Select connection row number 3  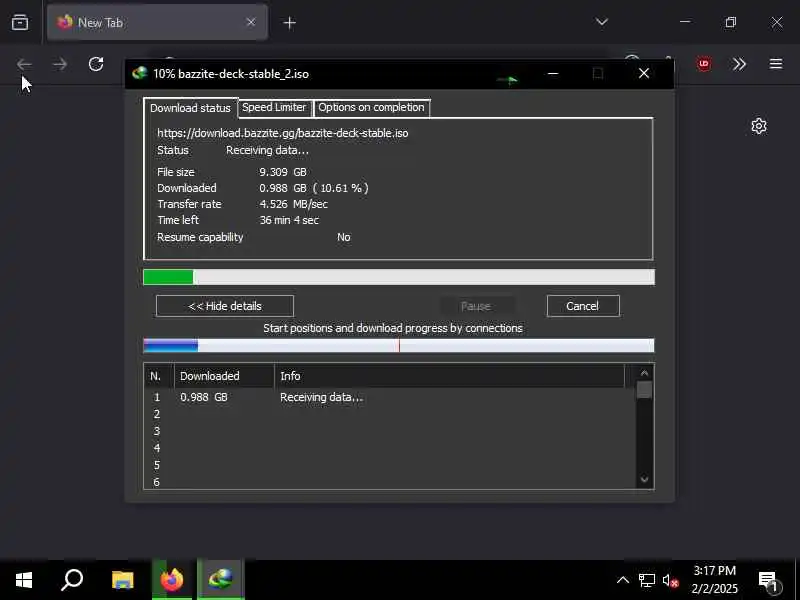tap(390, 431)
